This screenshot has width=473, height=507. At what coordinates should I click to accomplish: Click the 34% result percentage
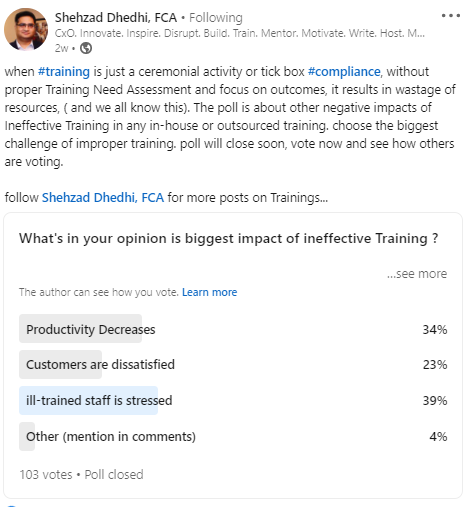(435, 330)
